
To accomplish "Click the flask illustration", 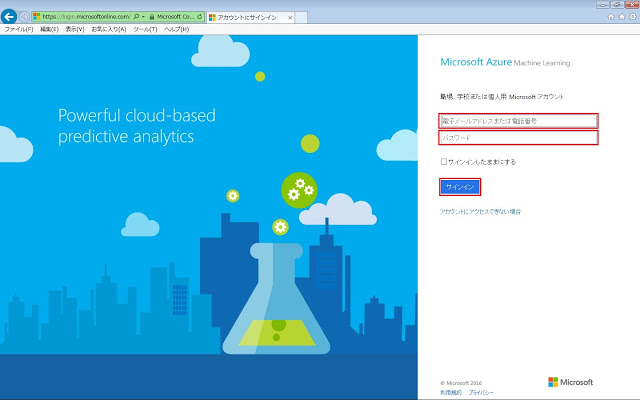I will coord(276,298).
